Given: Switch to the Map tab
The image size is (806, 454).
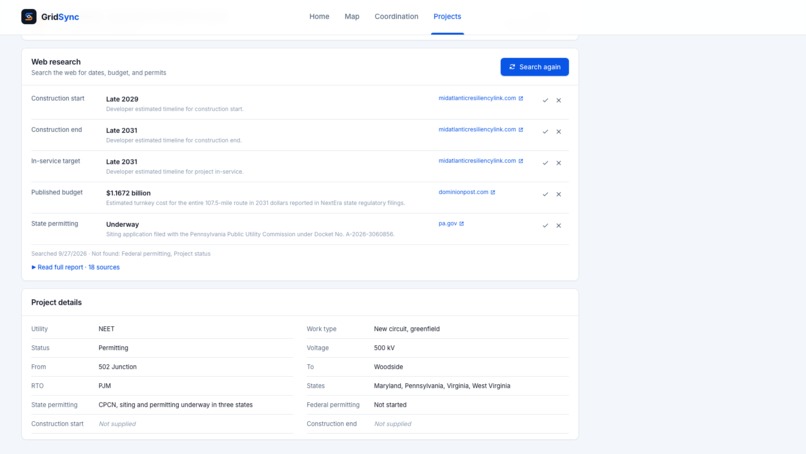Looking at the screenshot, I should point(352,16).
